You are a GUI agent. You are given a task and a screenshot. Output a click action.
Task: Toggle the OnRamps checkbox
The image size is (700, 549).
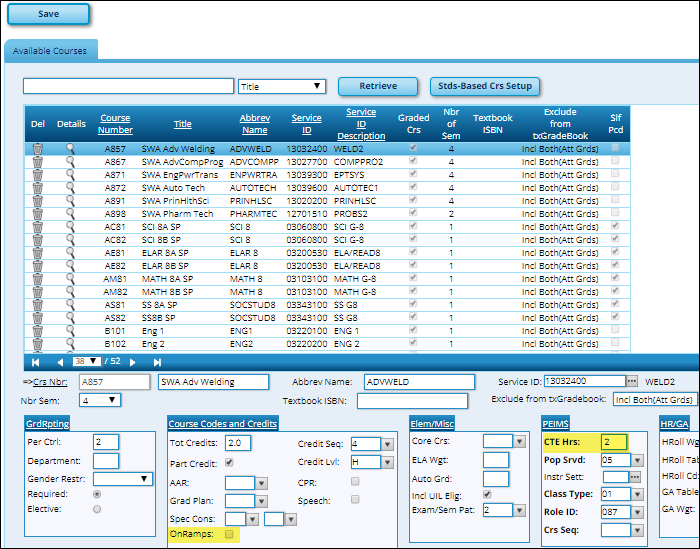click(230, 535)
